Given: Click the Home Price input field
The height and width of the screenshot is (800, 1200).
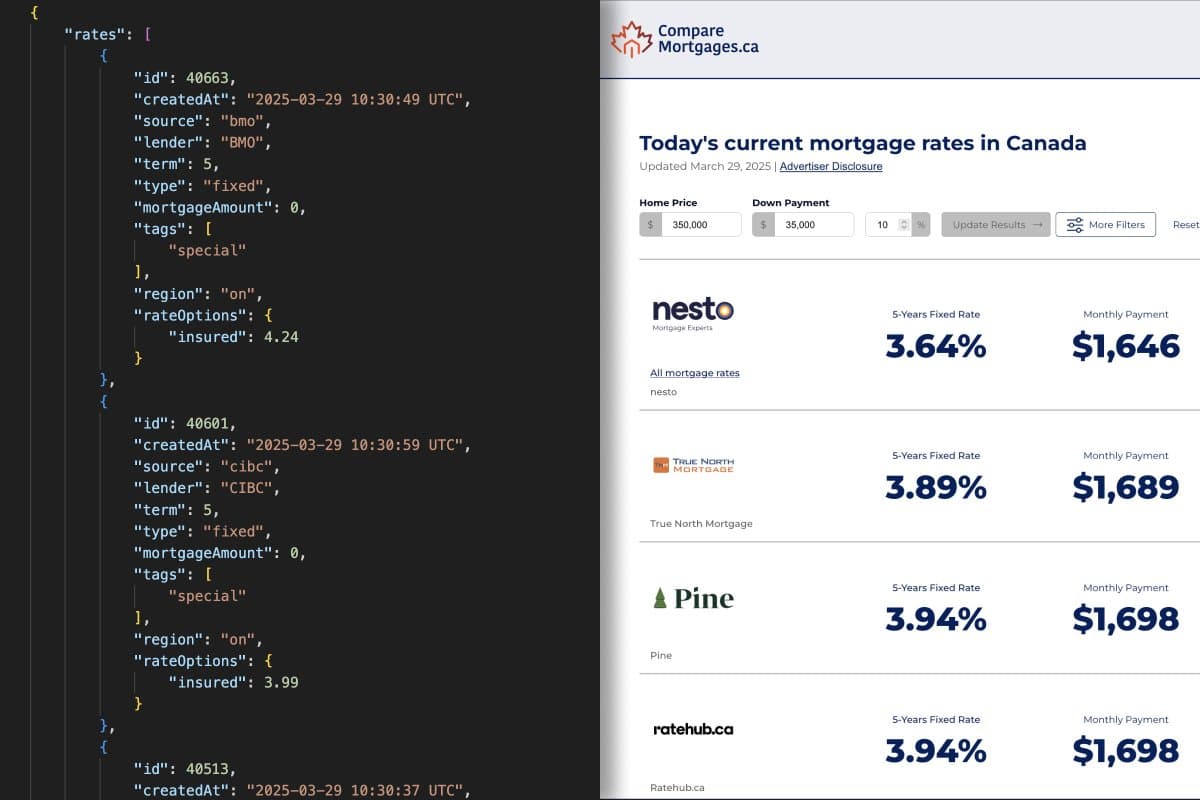Looking at the screenshot, I should [x=700, y=225].
